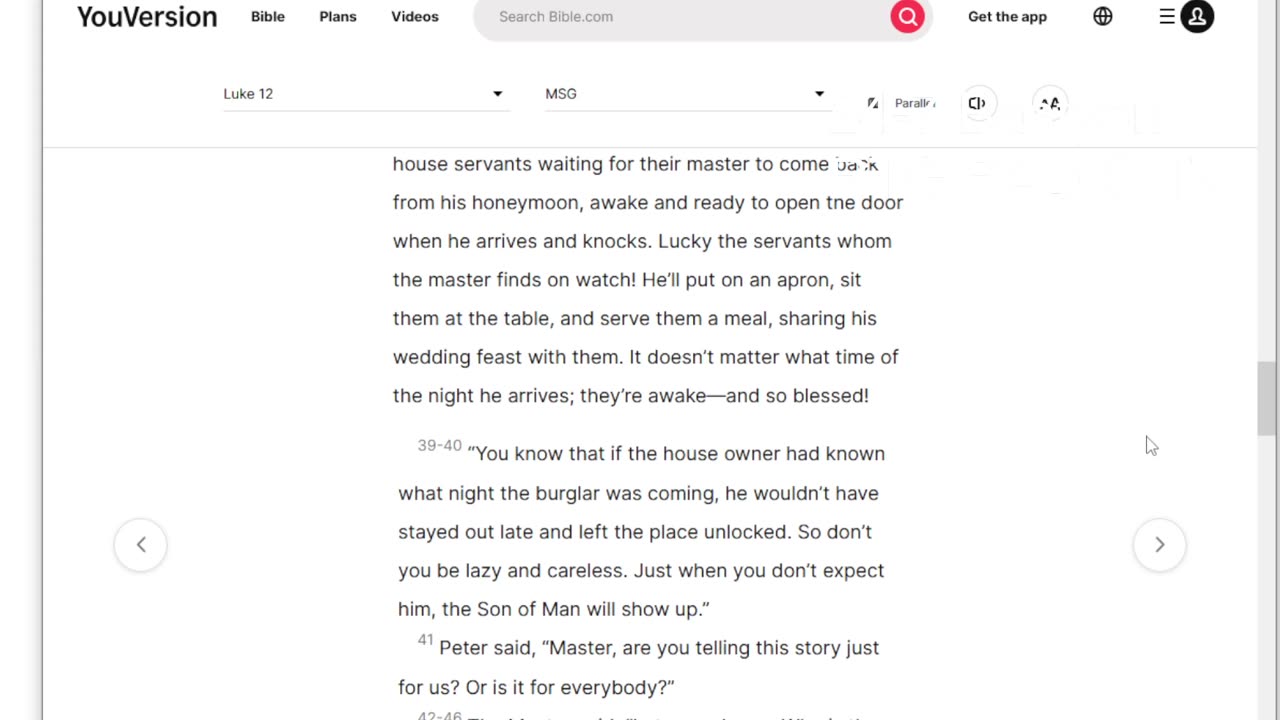Click text "the night he arrives; they’re awake"
Screen dimensions: 1280x720
coord(550,396)
